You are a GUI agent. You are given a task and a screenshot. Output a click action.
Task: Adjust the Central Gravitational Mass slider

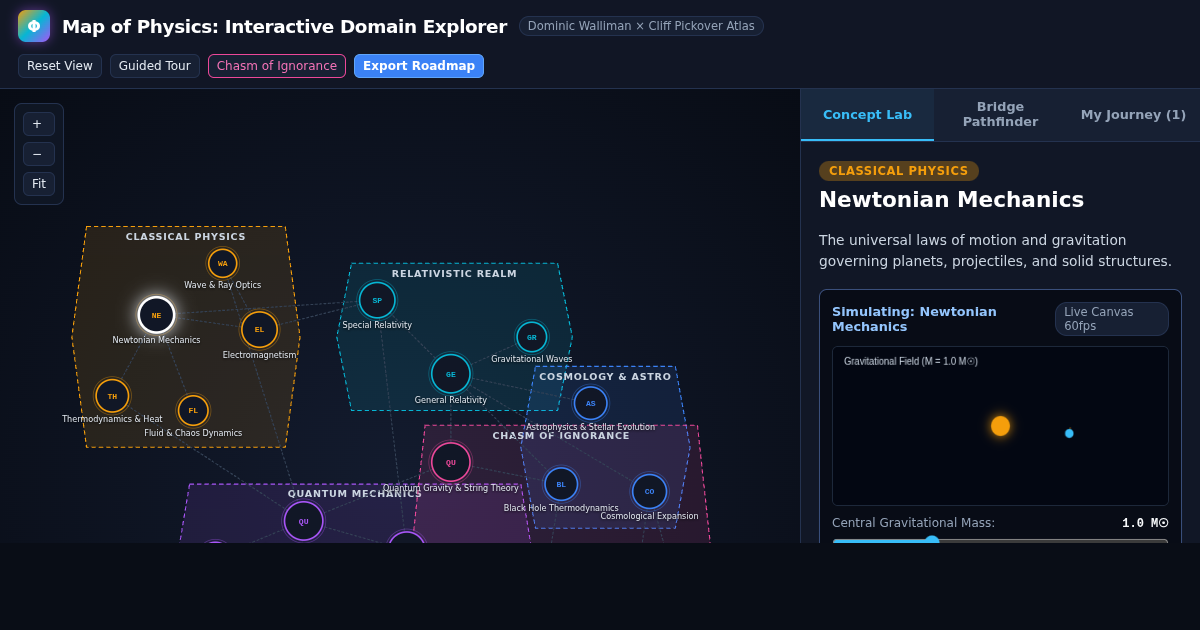pyautogui.click(x=1000, y=541)
